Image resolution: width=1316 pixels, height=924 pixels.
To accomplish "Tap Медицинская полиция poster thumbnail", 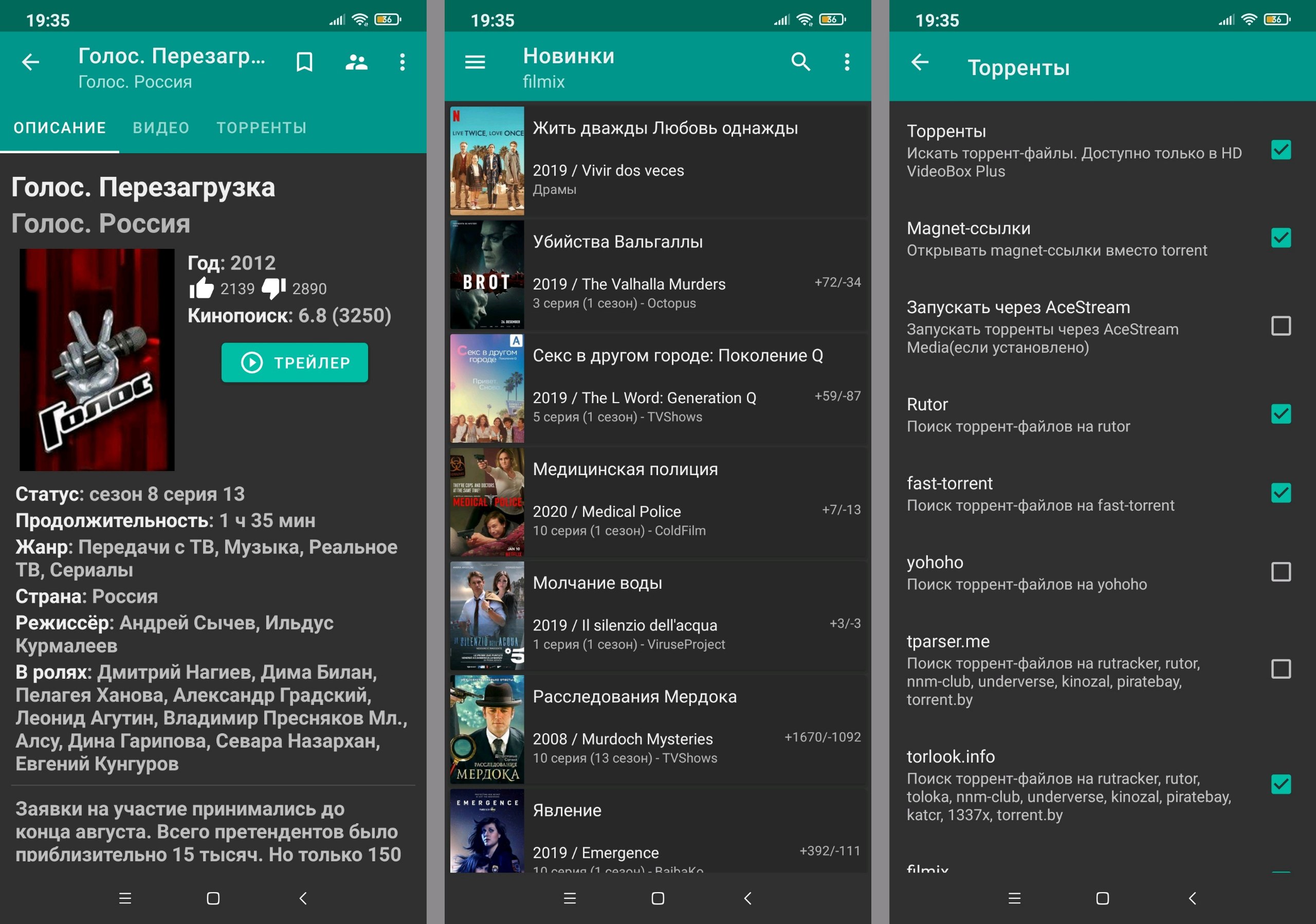I will click(x=487, y=502).
